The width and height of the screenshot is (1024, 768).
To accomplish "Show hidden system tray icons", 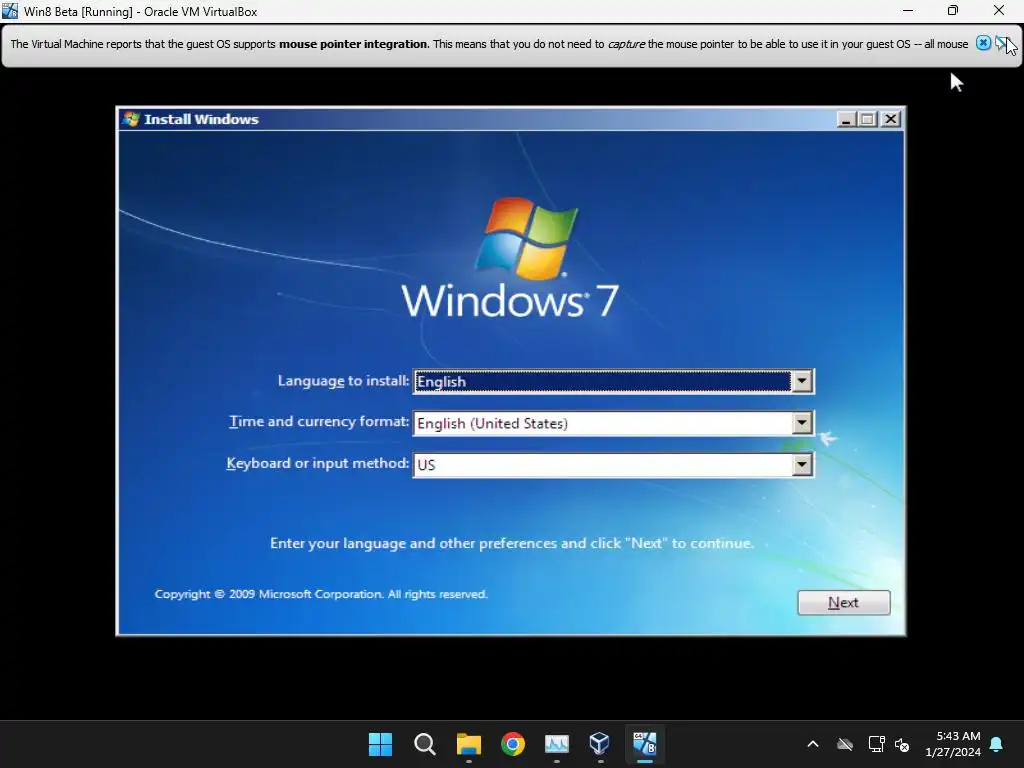I will click(x=813, y=744).
